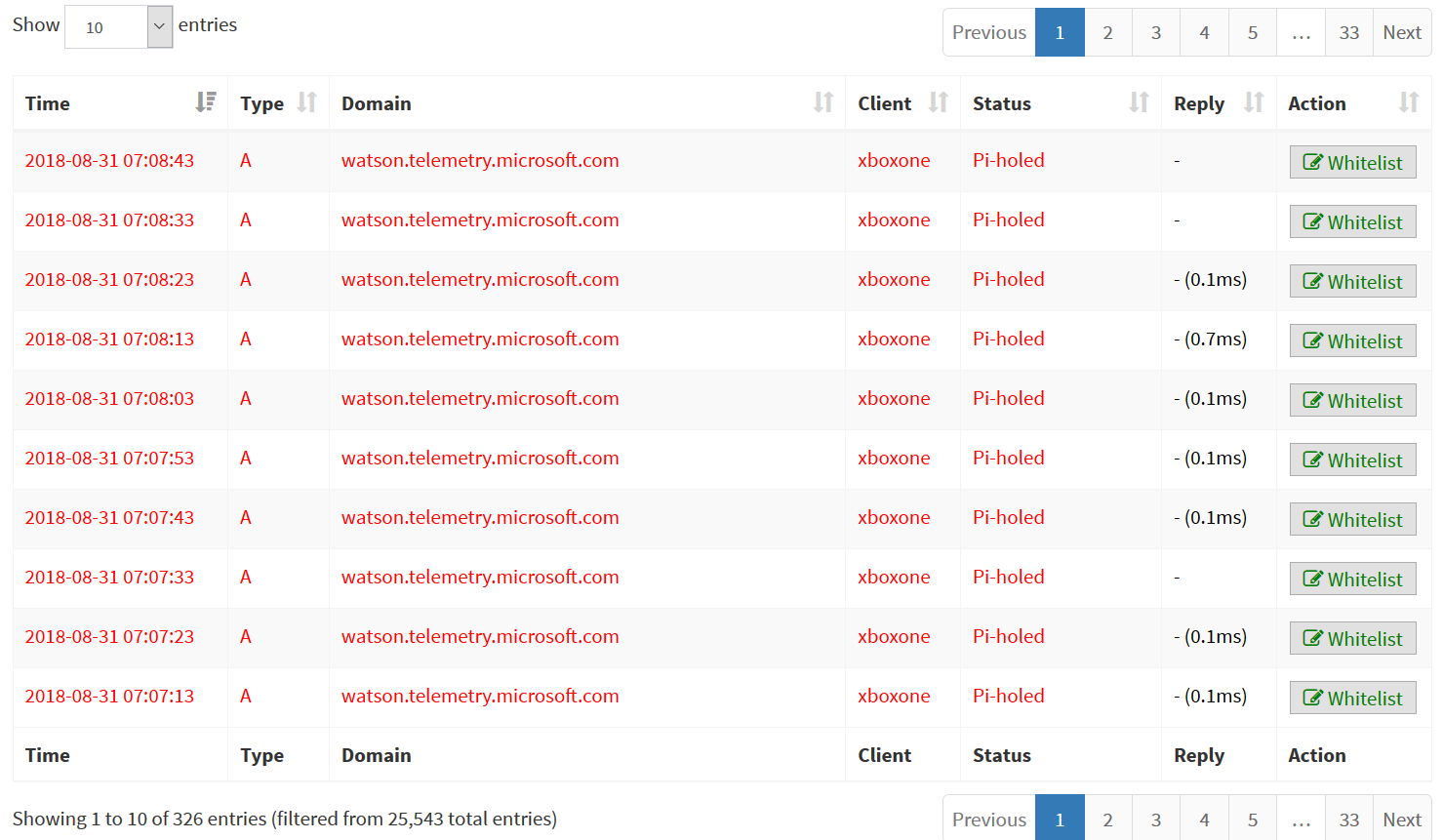The width and height of the screenshot is (1443, 840).
Task: Open page 5 in bottom pagination
Action: point(1252,820)
